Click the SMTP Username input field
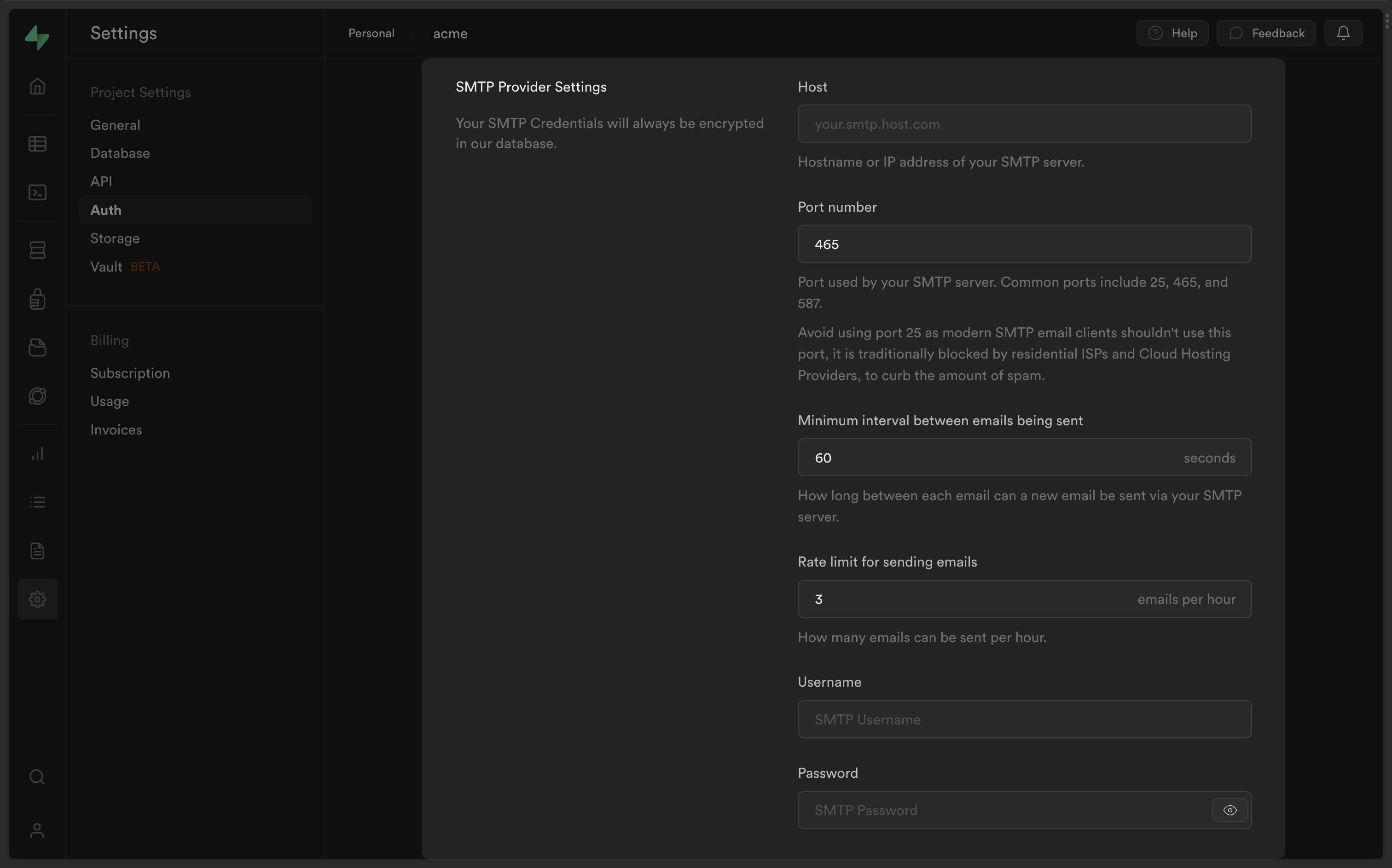The width and height of the screenshot is (1392, 868). coord(1024,719)
